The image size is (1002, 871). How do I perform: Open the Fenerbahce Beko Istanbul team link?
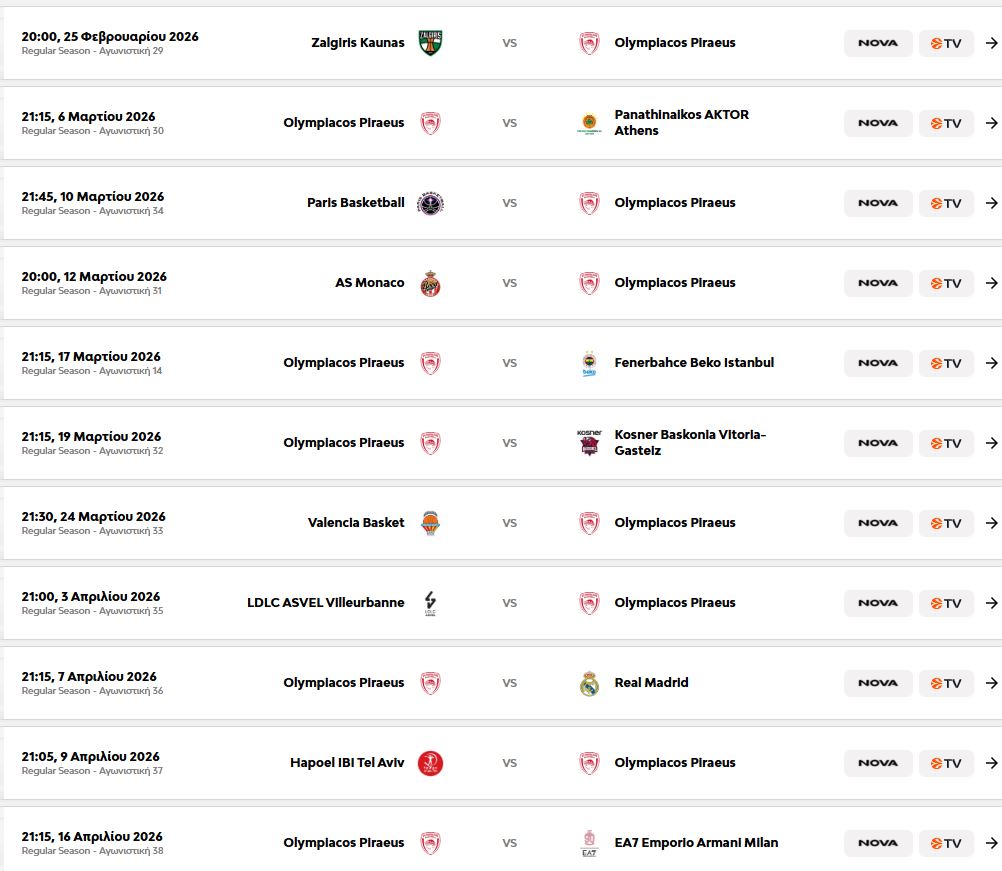[694, 363]
